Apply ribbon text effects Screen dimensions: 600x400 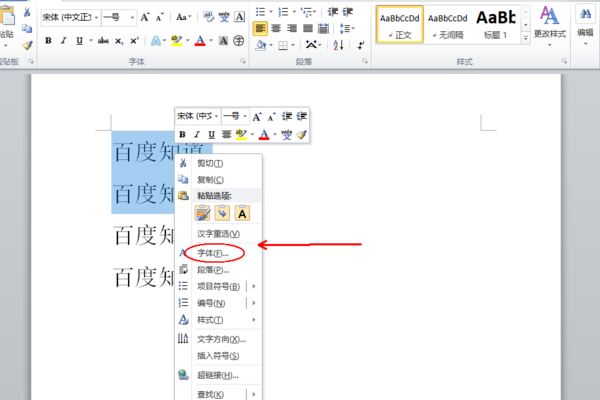pos(156,41)
